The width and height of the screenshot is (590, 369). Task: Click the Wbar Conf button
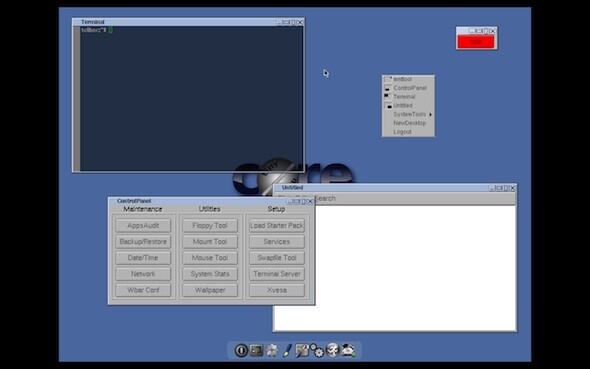(143, 290)
